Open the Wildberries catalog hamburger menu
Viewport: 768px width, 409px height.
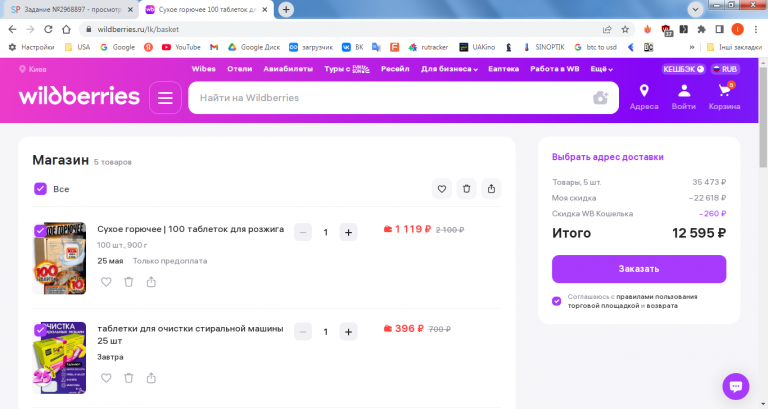tap(165, 98)
